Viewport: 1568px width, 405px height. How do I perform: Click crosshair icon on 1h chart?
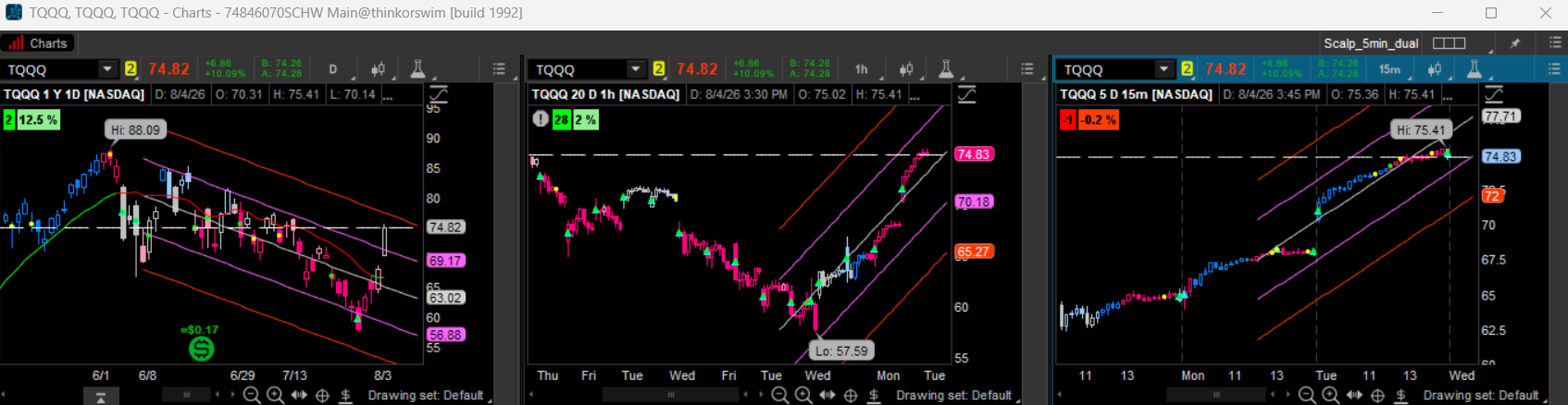pyautogui.click(x=851, y=396)
